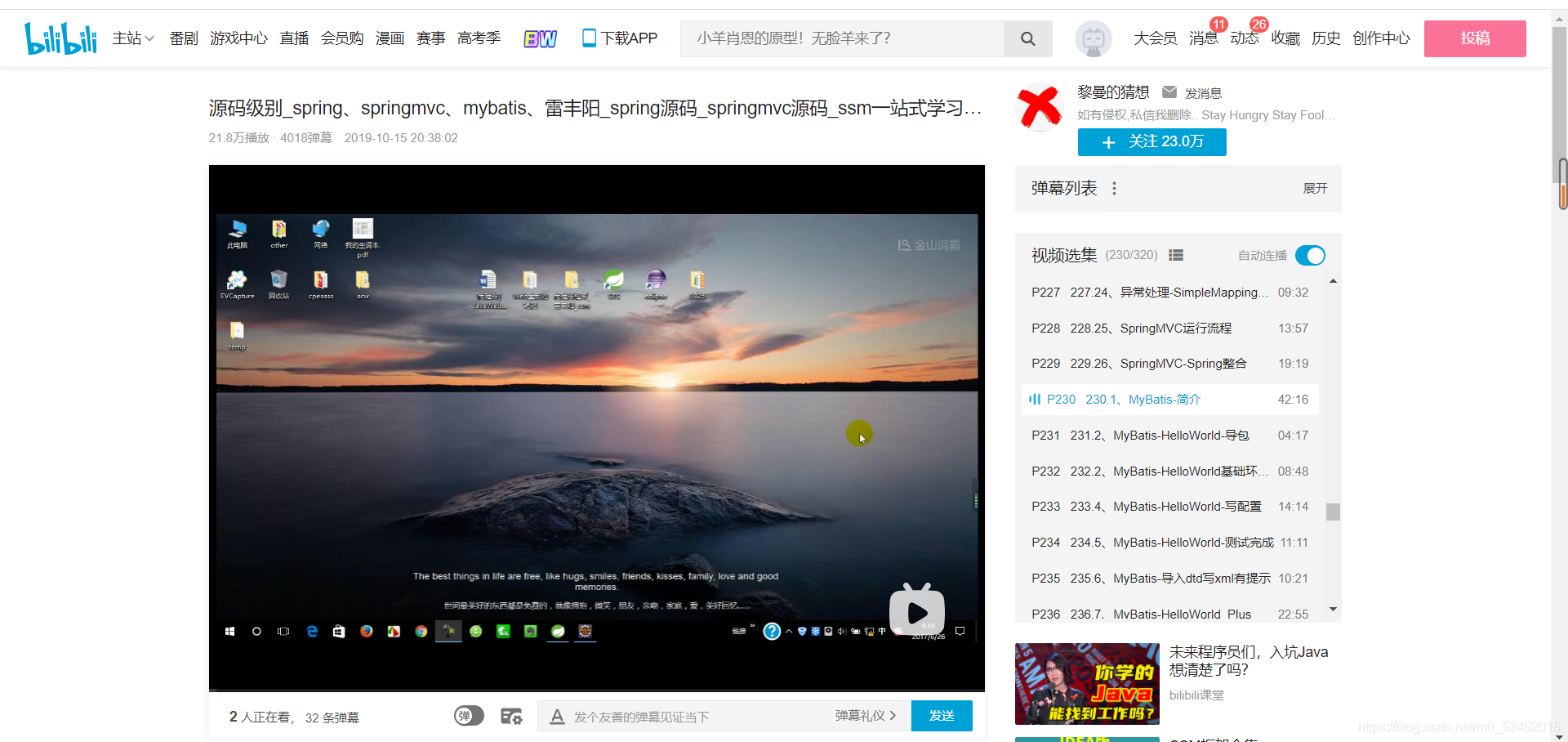Open the user avatar in header
The image size is (1568, 742).
click(1094, 38)
